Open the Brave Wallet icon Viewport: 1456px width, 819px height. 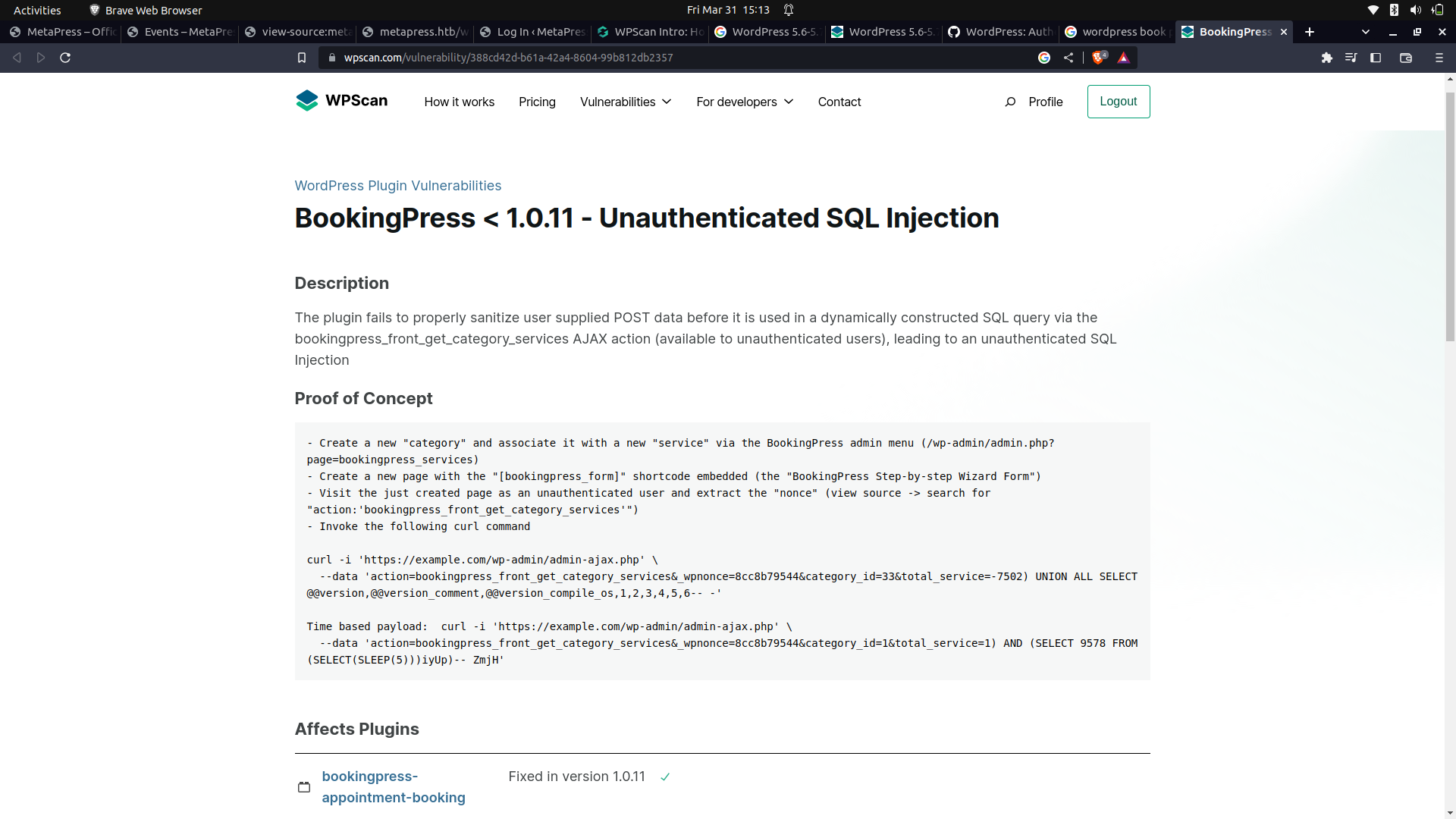coord(1406,57)
